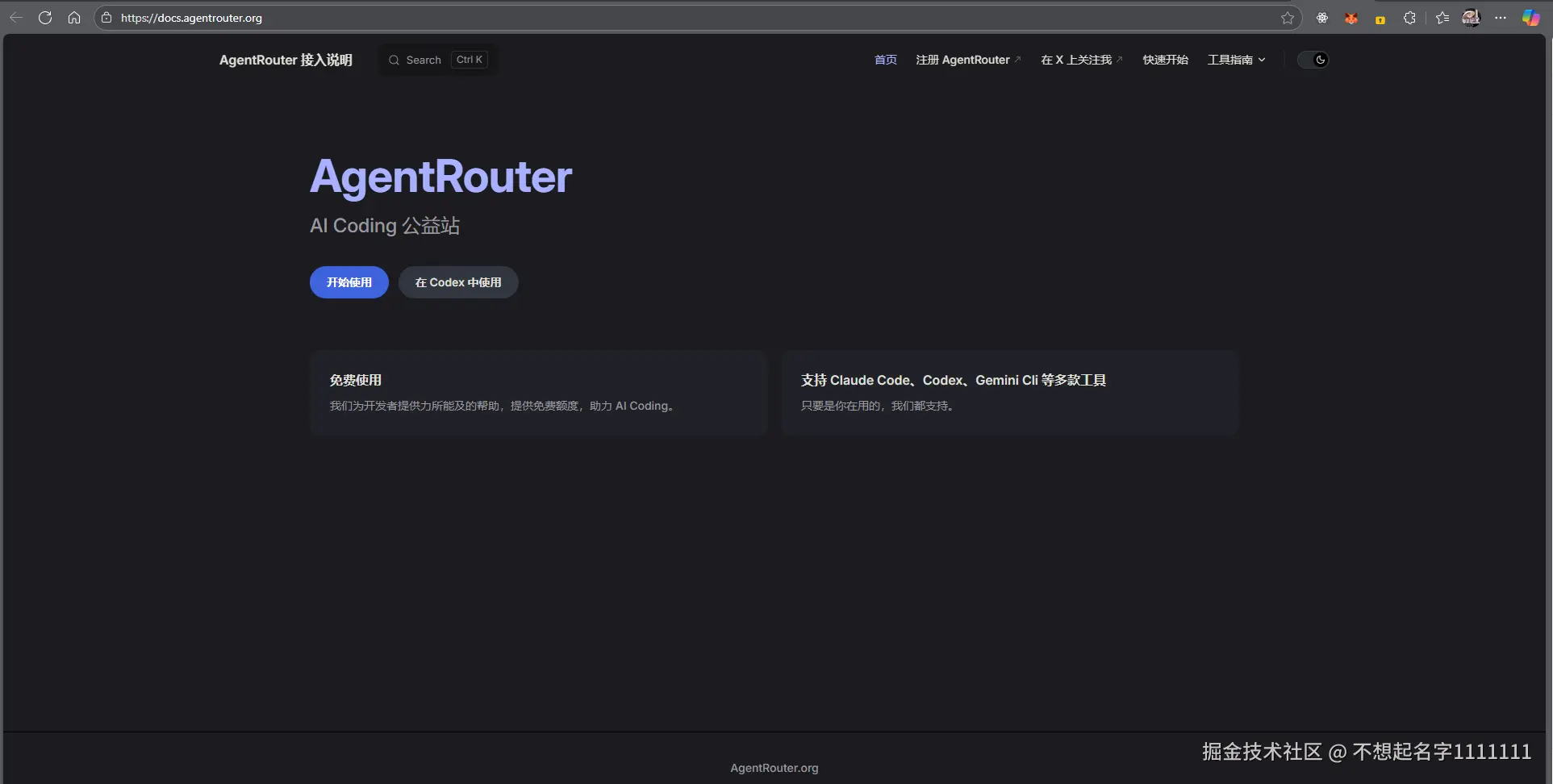Image resolution: width=1553 pixels, height=784 pixels.
Task: Click the 我们为开发者提供力所能及的帮助 description
Action: tap(503, 406)
